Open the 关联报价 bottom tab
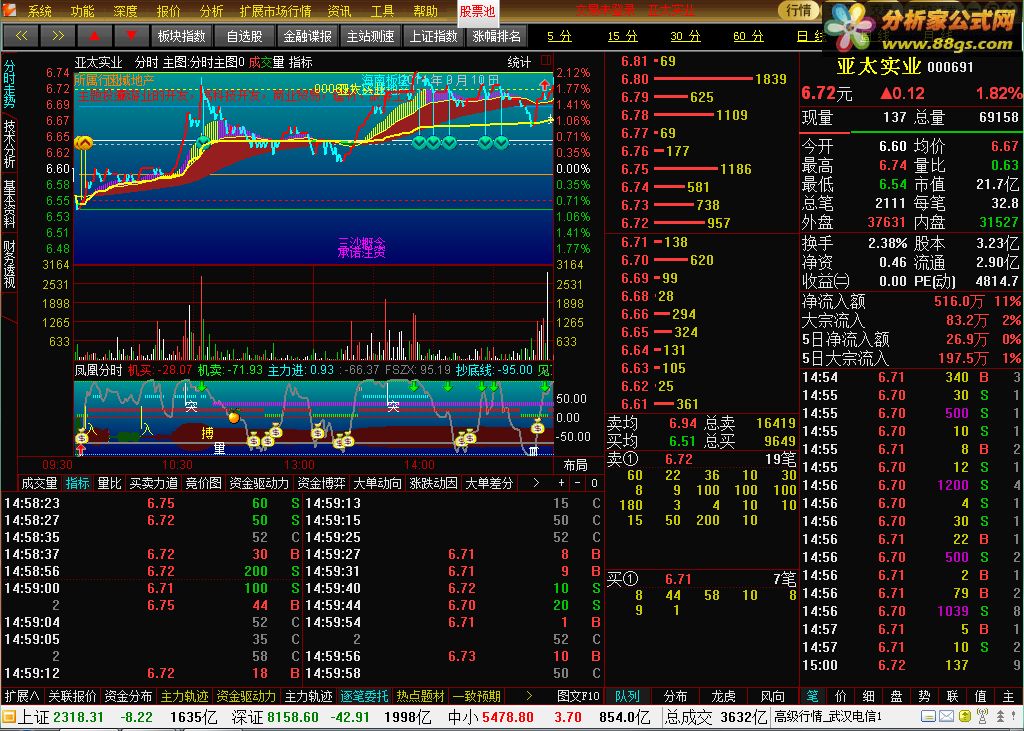This screenshot has height=731, width=1024. click(x=72, y=696)
